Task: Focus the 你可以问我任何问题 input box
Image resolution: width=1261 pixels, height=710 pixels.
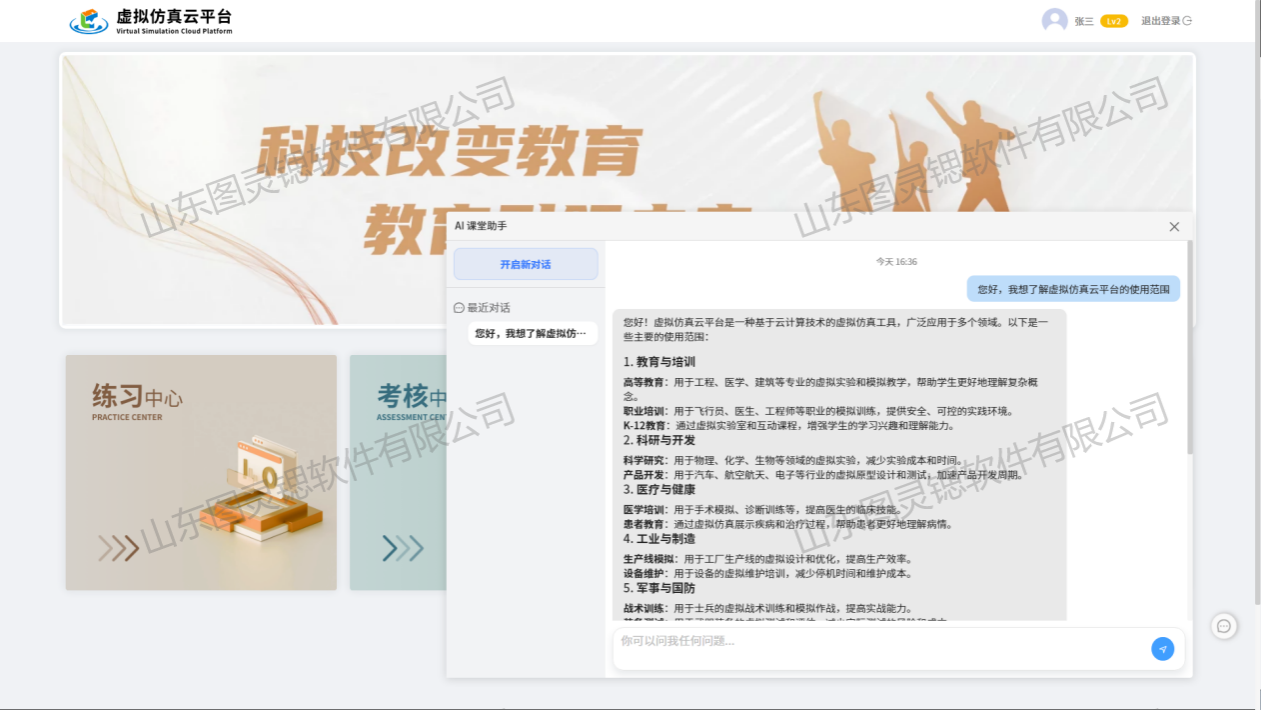Action: [x=880, y=641]
